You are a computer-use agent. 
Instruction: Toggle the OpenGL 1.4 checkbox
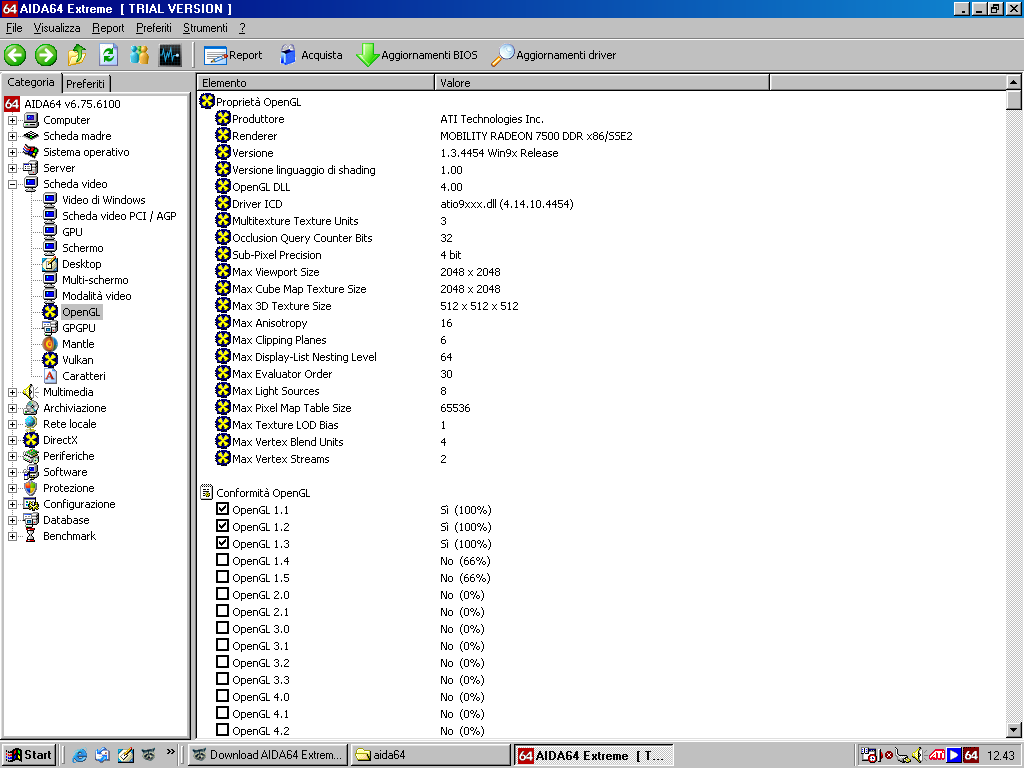tap(223, 560)
